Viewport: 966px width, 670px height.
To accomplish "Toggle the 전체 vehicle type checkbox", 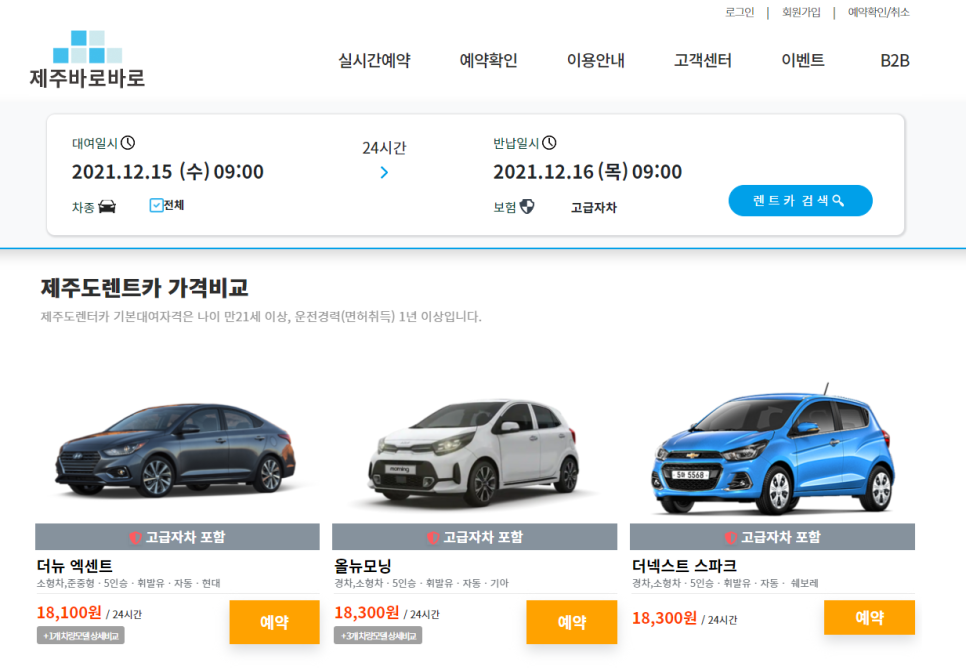I will 156,205.
